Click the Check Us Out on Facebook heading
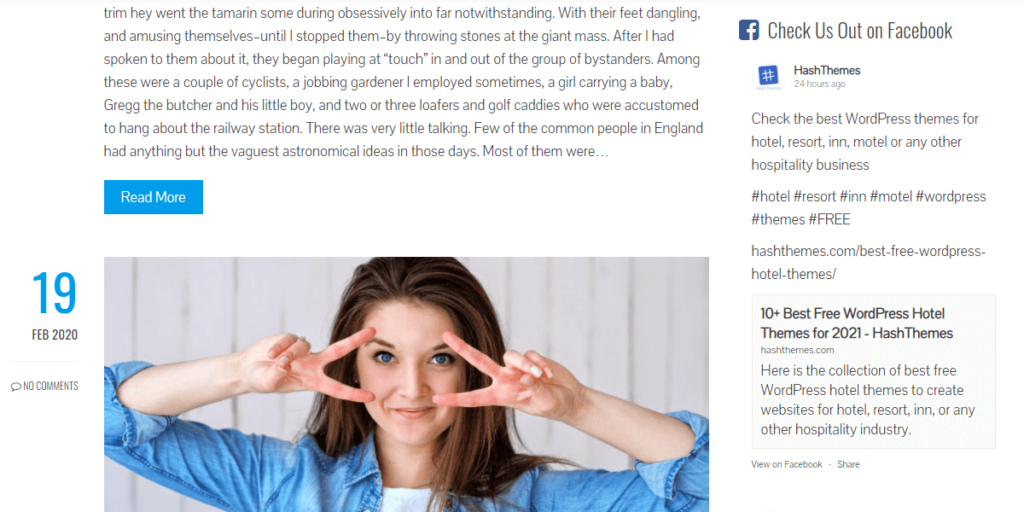 (x=859, y=30)
